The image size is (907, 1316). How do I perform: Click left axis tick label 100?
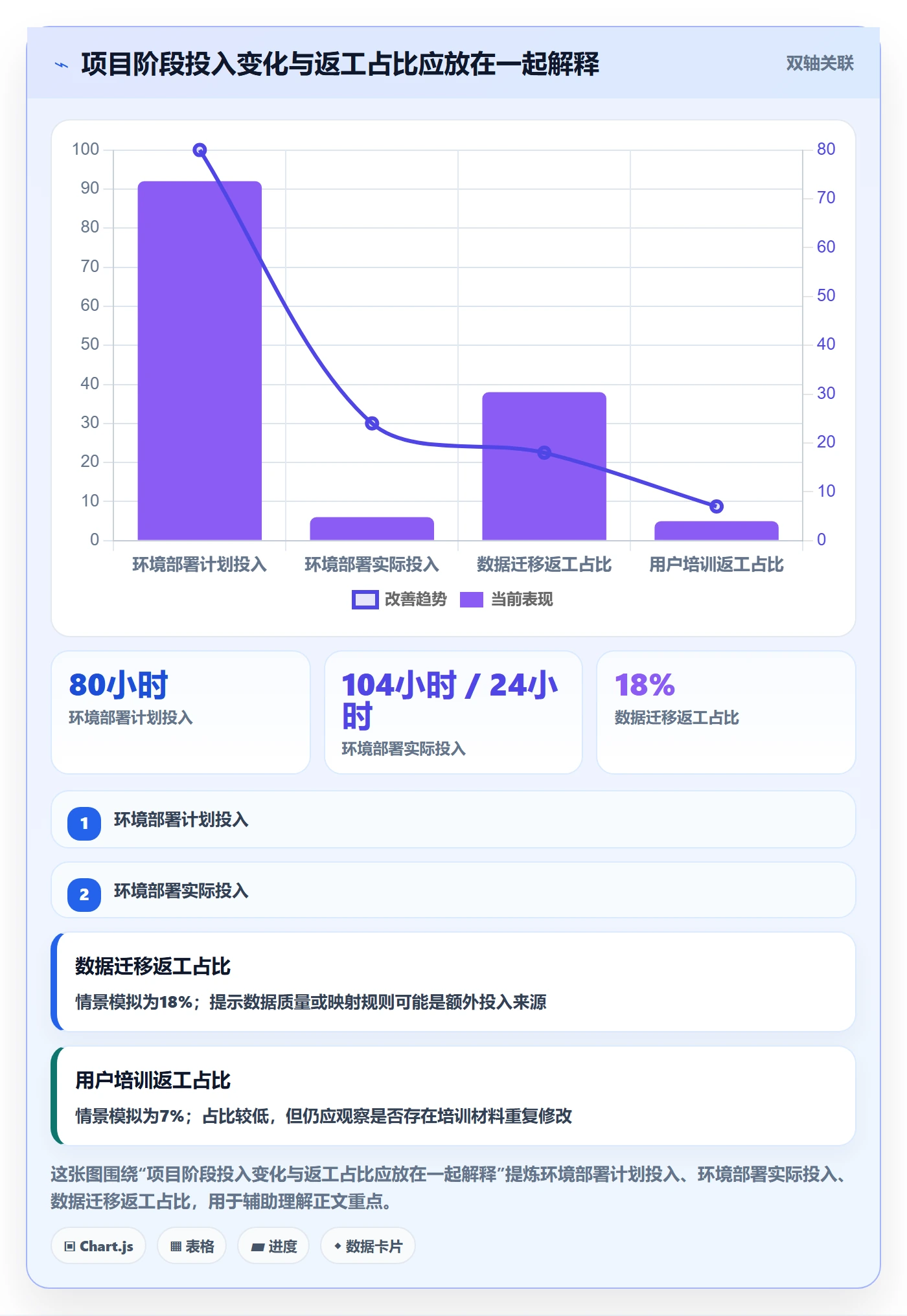[86, 150]
